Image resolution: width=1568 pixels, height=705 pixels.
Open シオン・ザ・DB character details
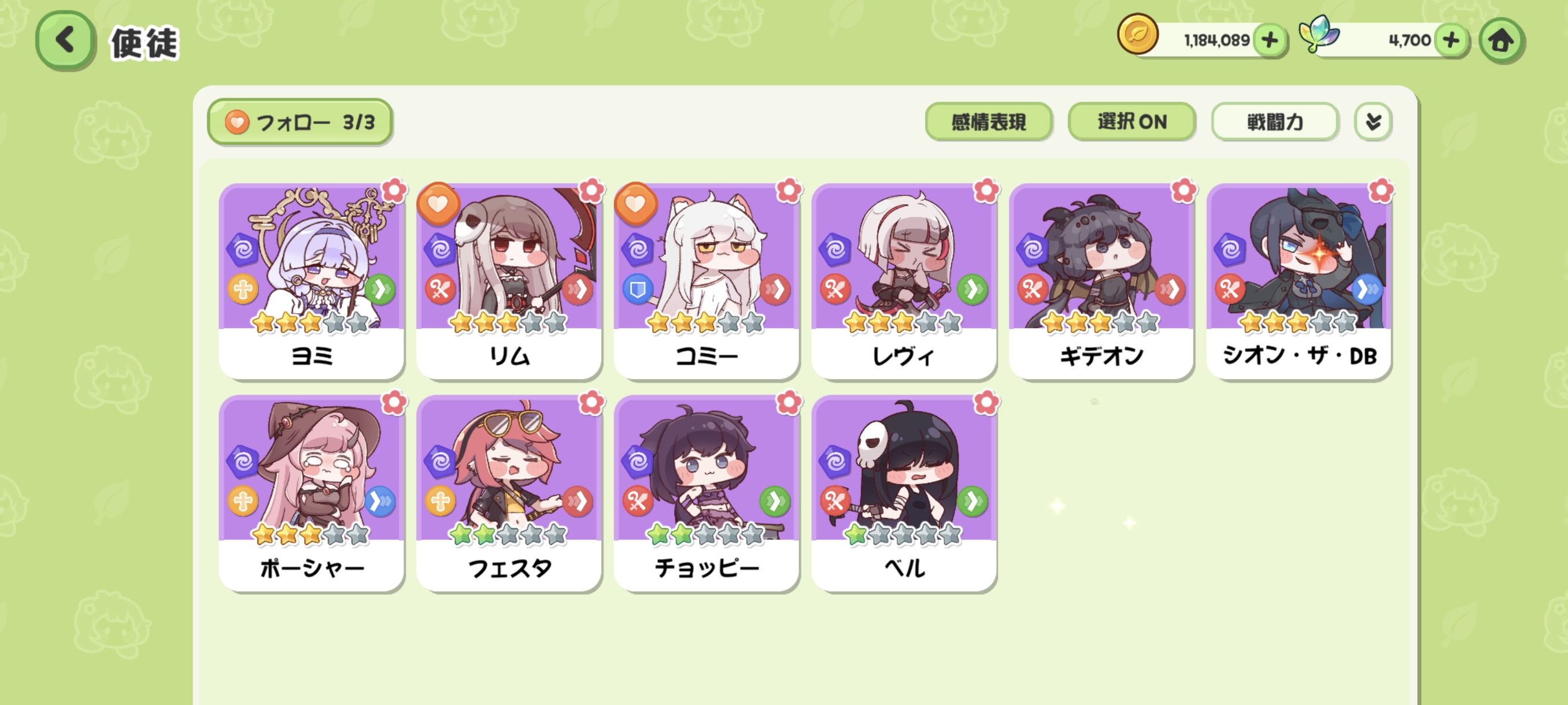click(x=1299, y=281)
